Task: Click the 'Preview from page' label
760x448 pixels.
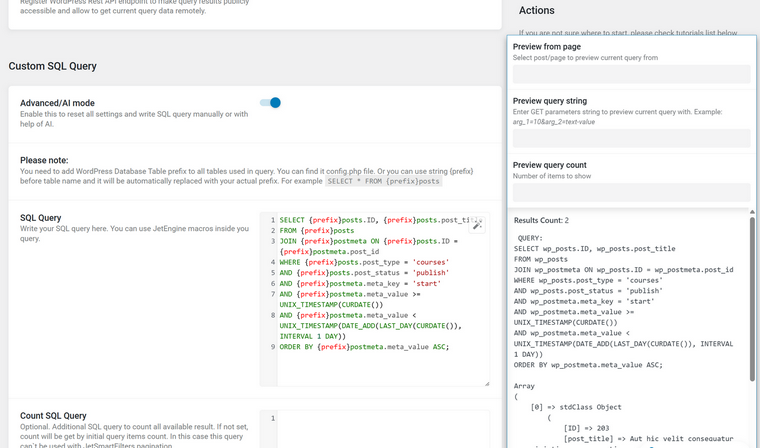Action: click(547, 47)
